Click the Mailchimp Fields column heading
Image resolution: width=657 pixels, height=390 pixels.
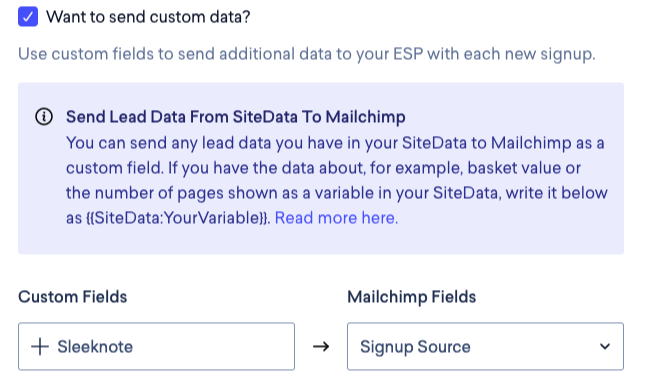tap(411, 297)
